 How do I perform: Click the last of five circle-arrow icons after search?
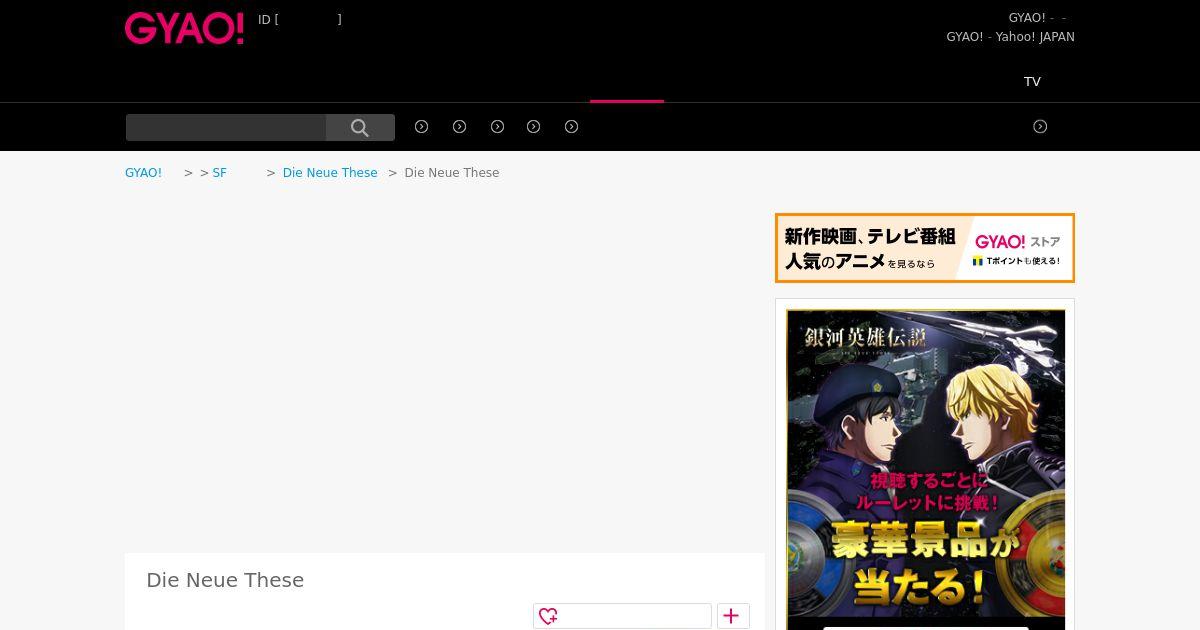[572, 127]
